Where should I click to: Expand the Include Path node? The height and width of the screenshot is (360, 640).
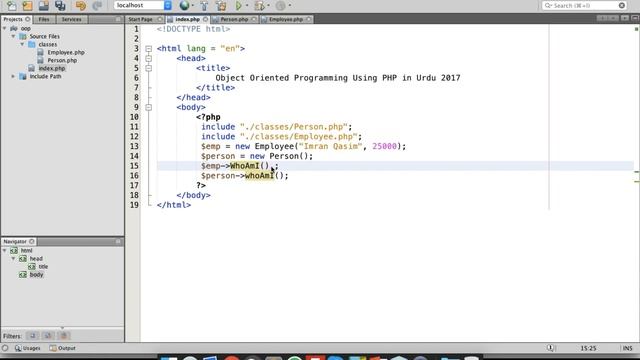13,76
